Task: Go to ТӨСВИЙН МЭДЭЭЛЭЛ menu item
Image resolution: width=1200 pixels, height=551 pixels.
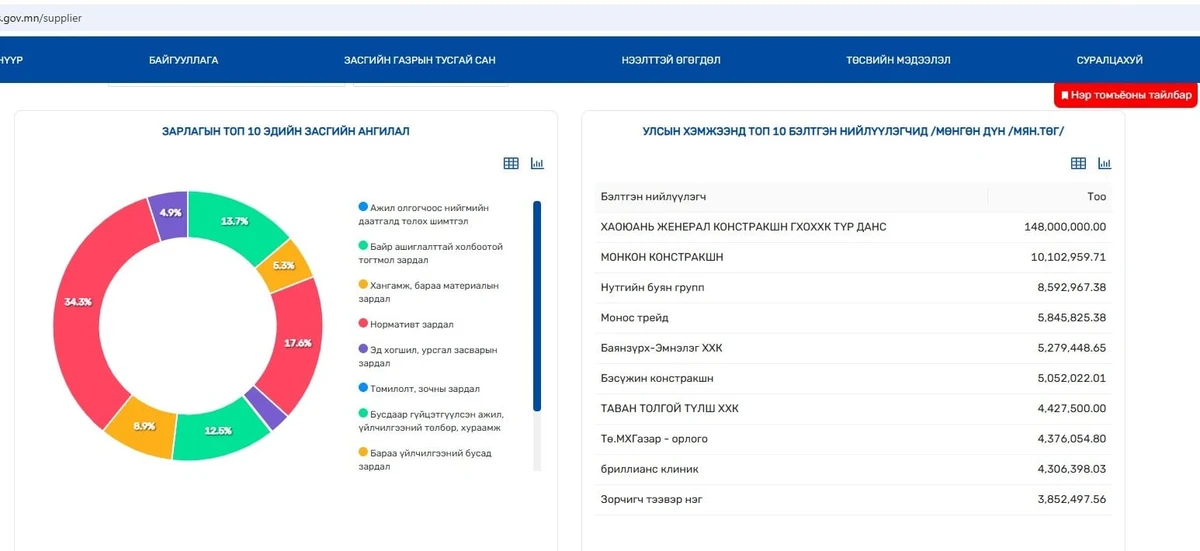Action: 898,60
